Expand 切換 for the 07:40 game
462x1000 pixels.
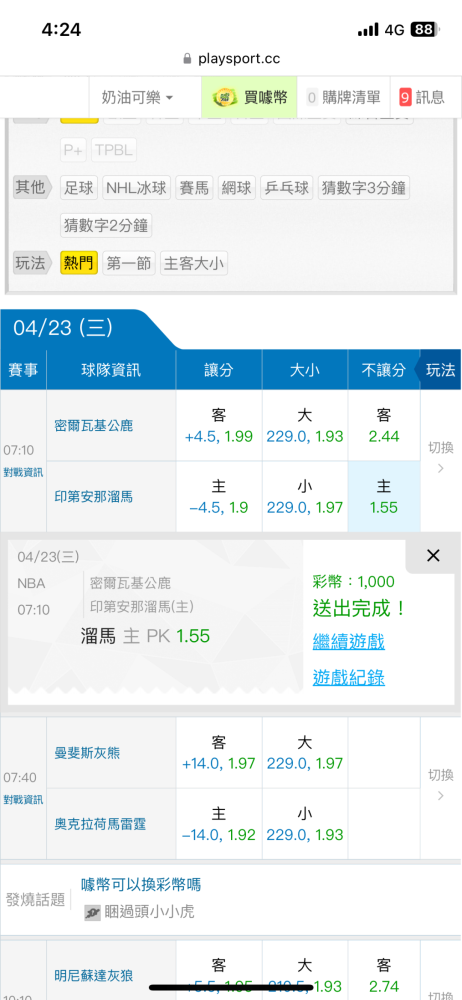[441, 785]
